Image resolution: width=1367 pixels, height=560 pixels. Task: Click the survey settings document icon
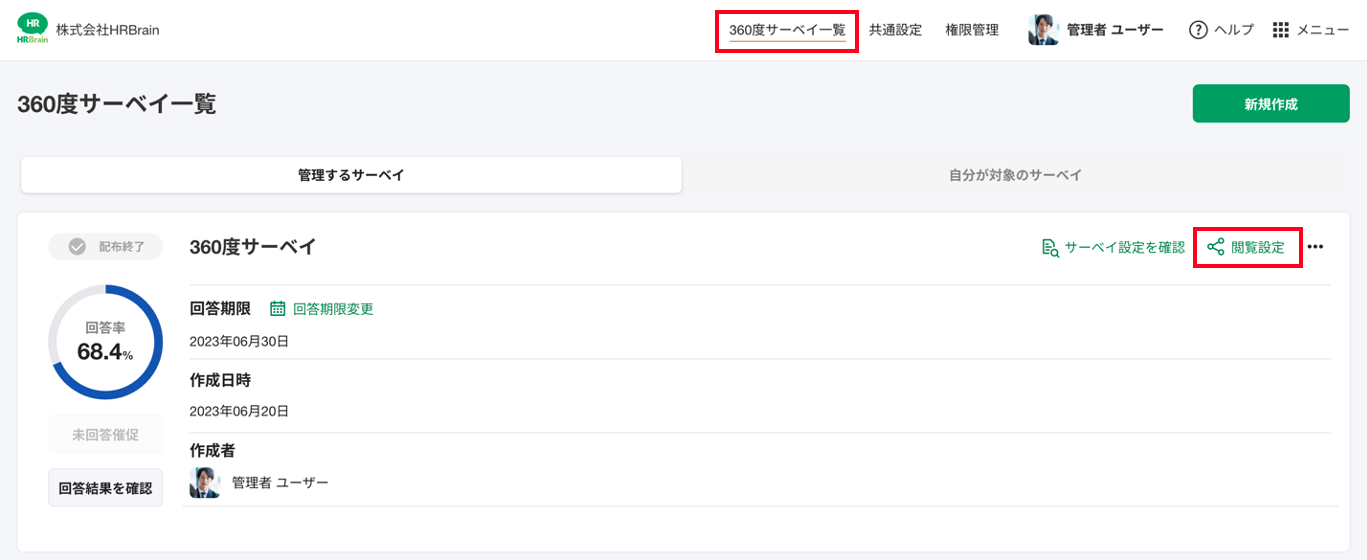click(x=1050, y=247)
